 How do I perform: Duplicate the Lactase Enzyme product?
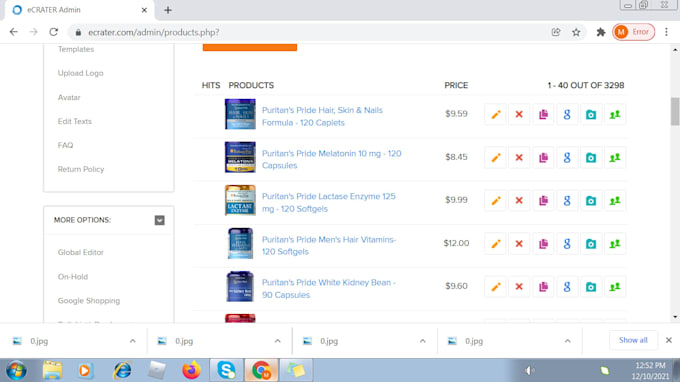point(543,200)
